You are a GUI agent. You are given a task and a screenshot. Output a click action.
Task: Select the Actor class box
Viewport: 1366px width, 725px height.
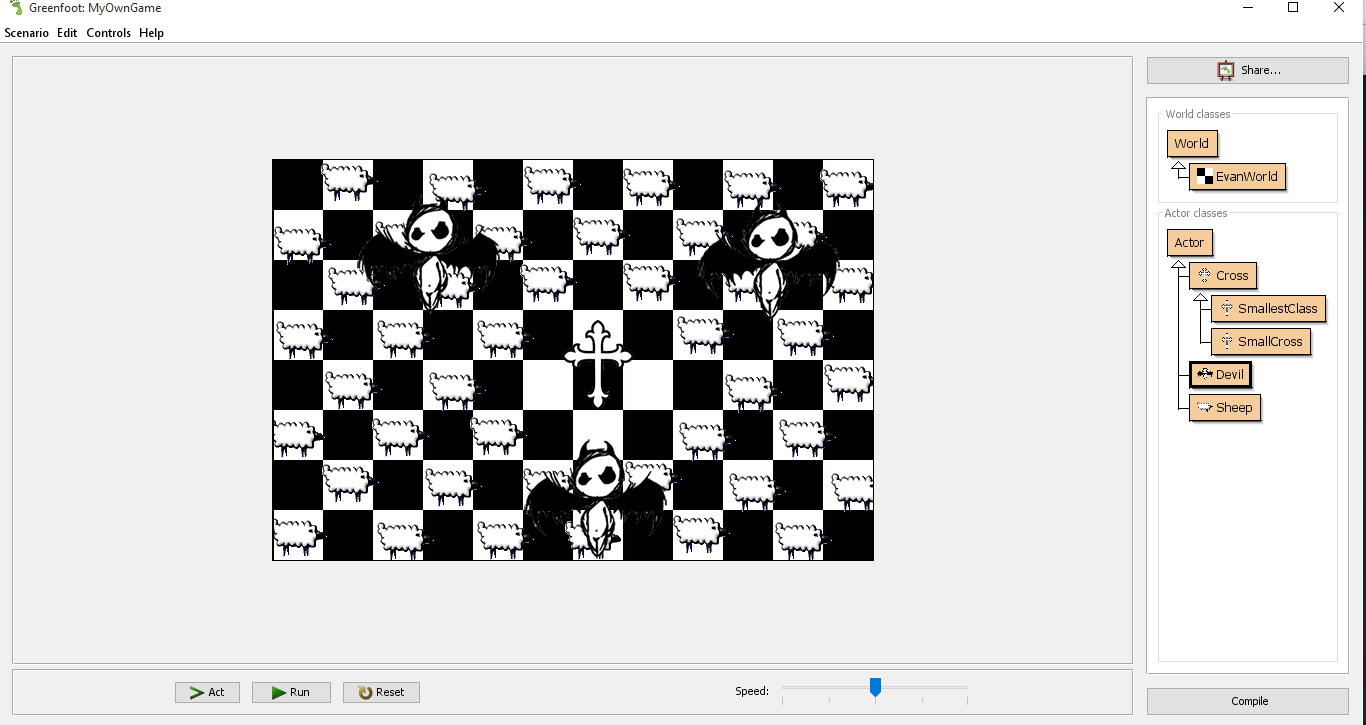(x=1189, y=242)
